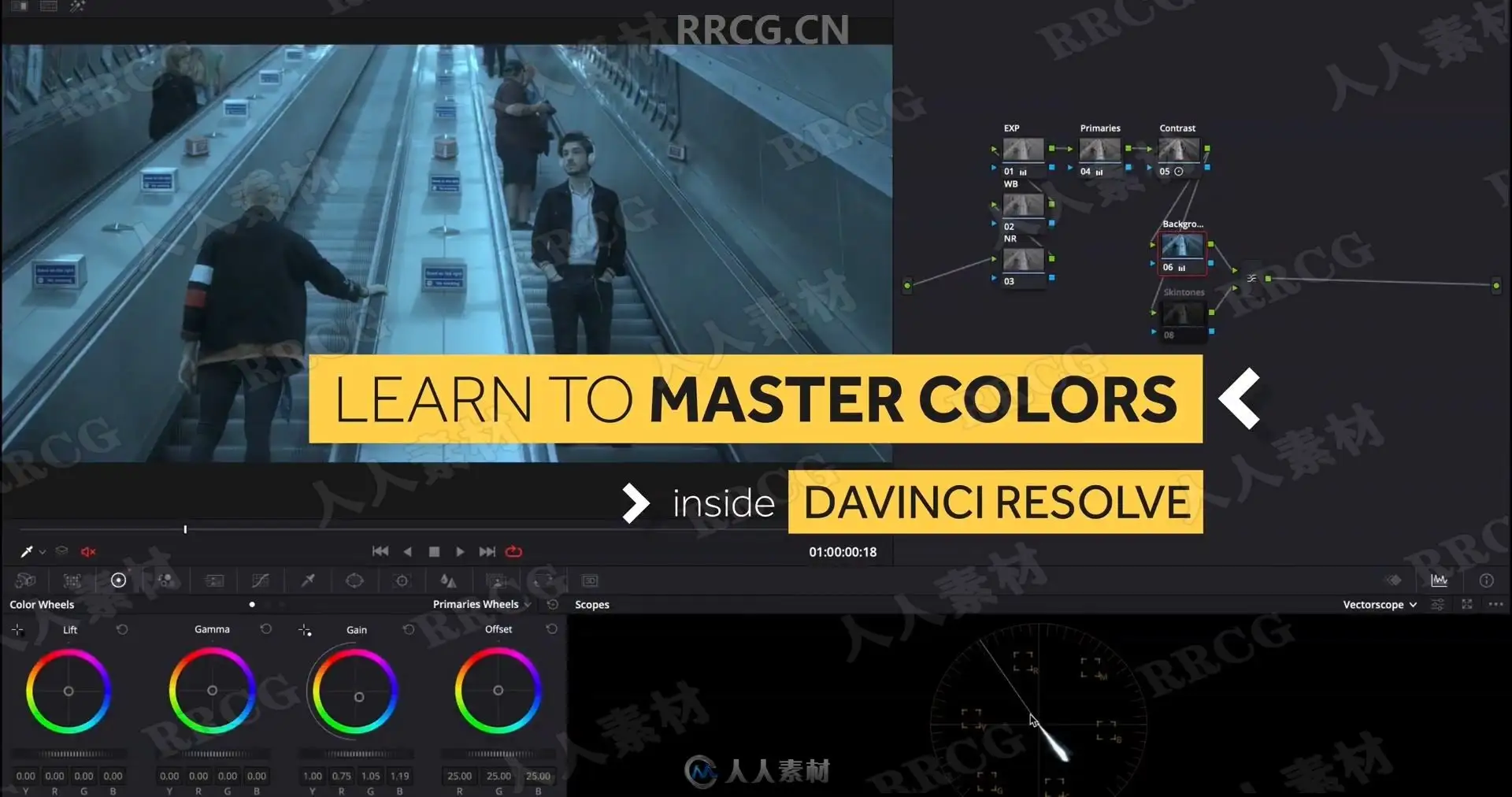Viewport: 1512px width, 797px height.
Task: Open the Motion Effects palette
Action: click(x=213, y=580)
